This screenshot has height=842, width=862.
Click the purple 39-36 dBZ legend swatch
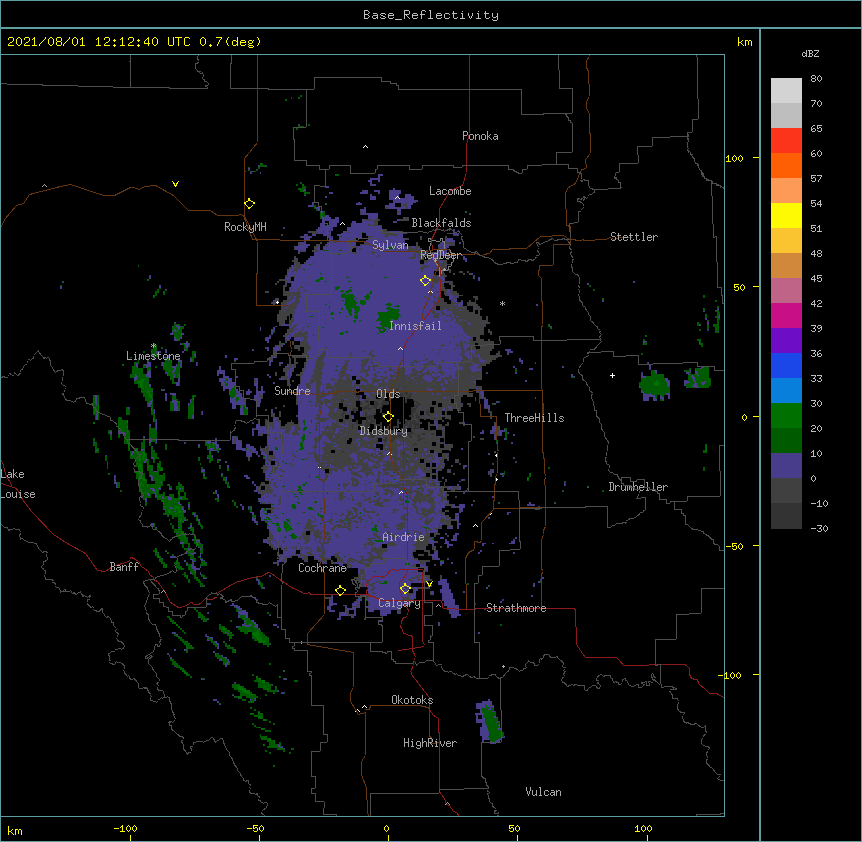(786, 340)
